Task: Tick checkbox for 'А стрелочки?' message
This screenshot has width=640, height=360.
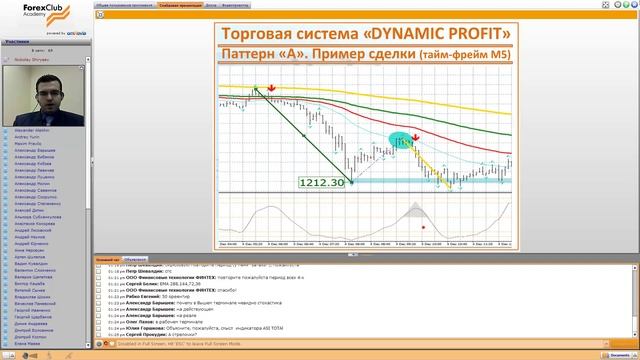Action: (x=98, y=335)
